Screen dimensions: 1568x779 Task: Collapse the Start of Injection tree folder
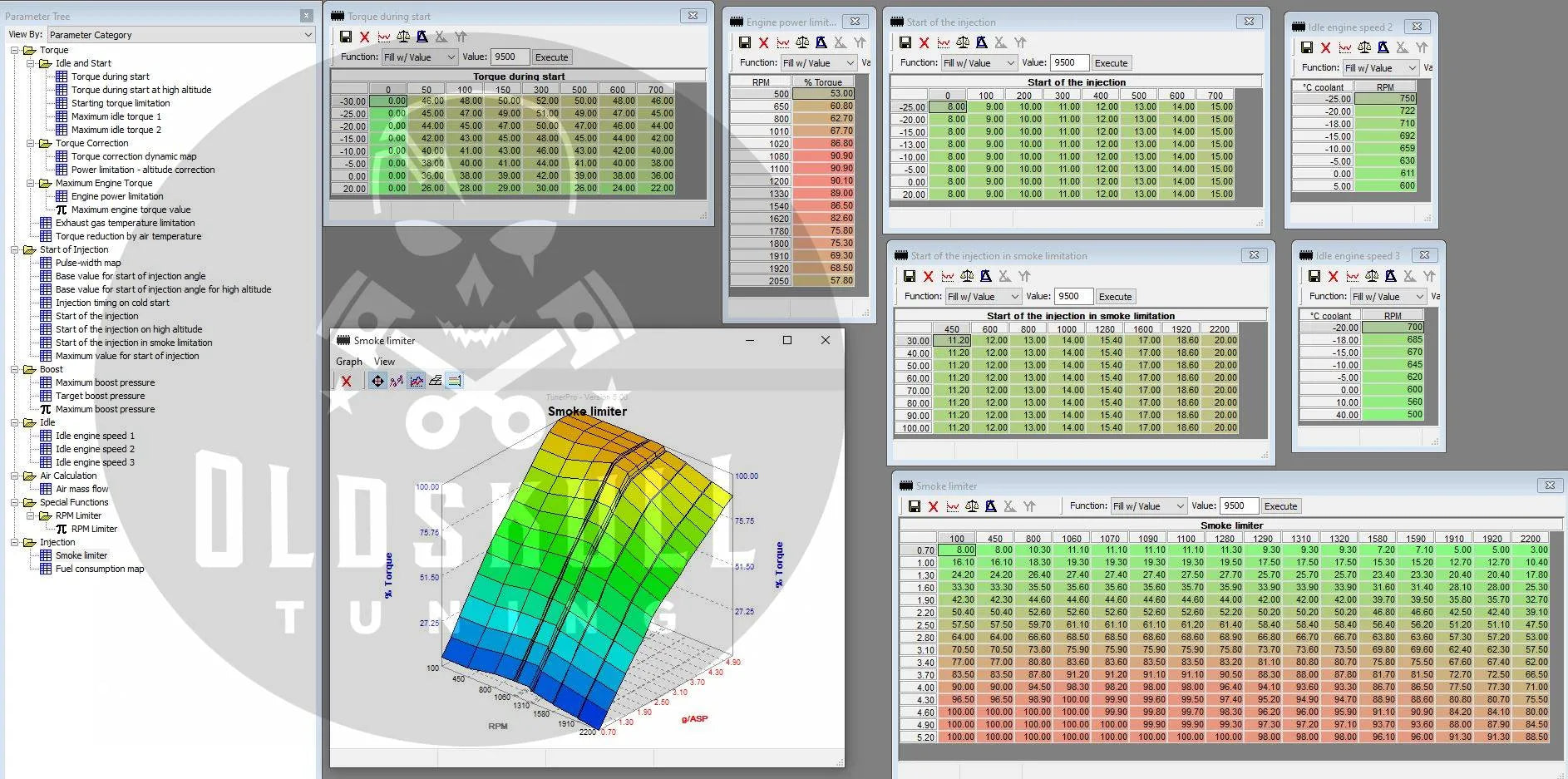point(15,249)
